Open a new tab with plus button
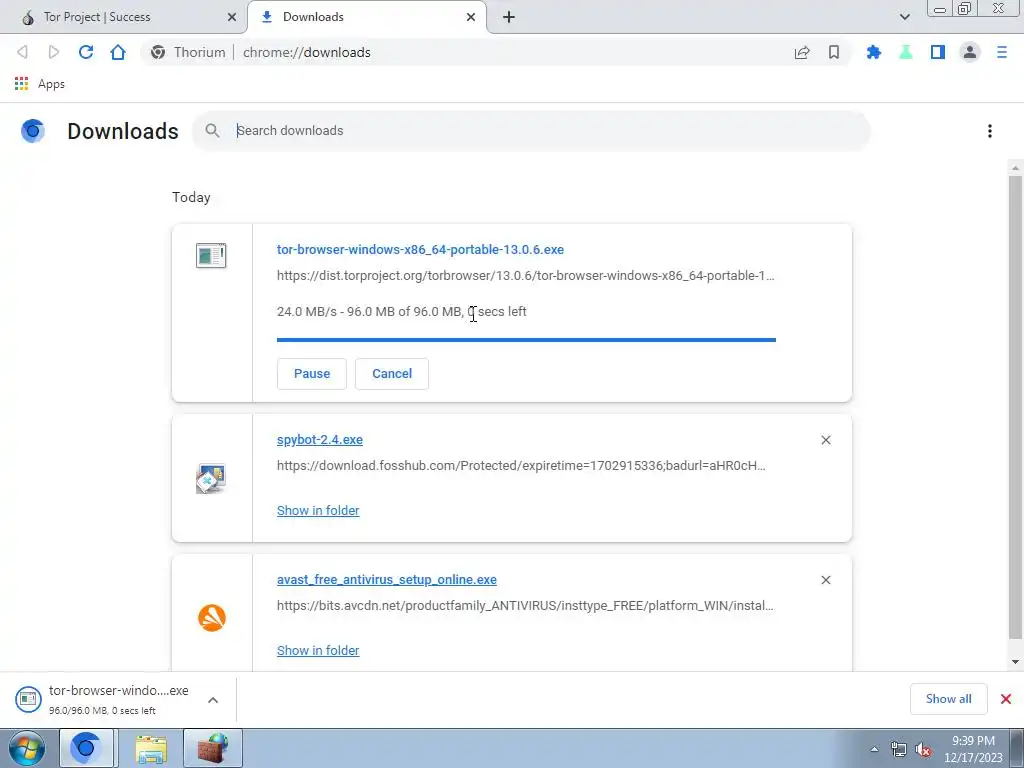 pyautogui.click(x=509, y=17)
